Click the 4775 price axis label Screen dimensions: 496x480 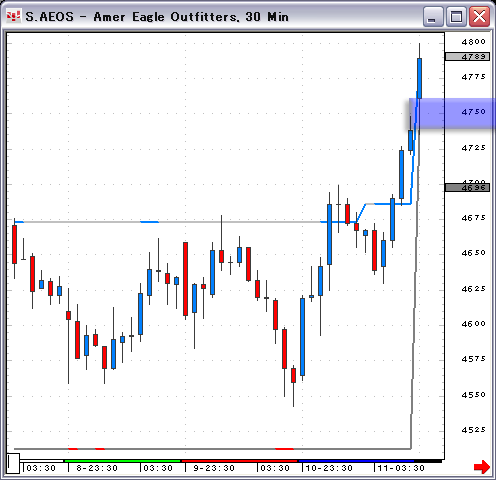[x=473, y=77]
